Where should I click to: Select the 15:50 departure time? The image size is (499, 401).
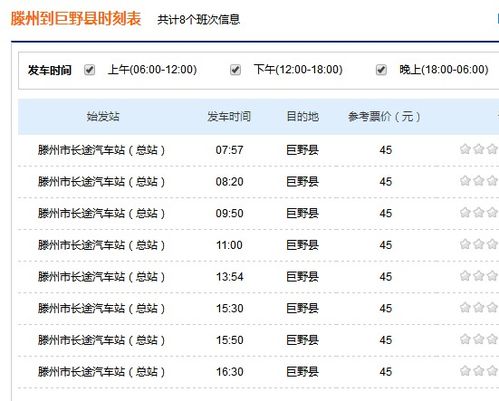pos(229,340)
